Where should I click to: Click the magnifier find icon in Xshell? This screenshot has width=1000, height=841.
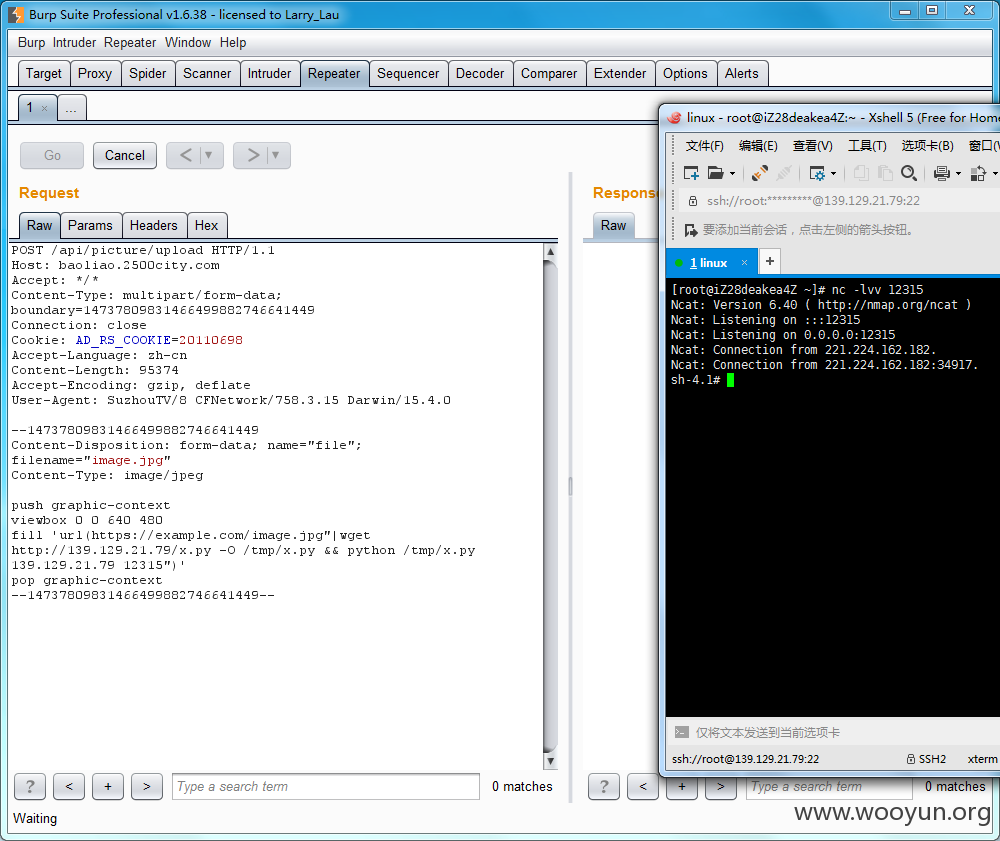(909, 173)
